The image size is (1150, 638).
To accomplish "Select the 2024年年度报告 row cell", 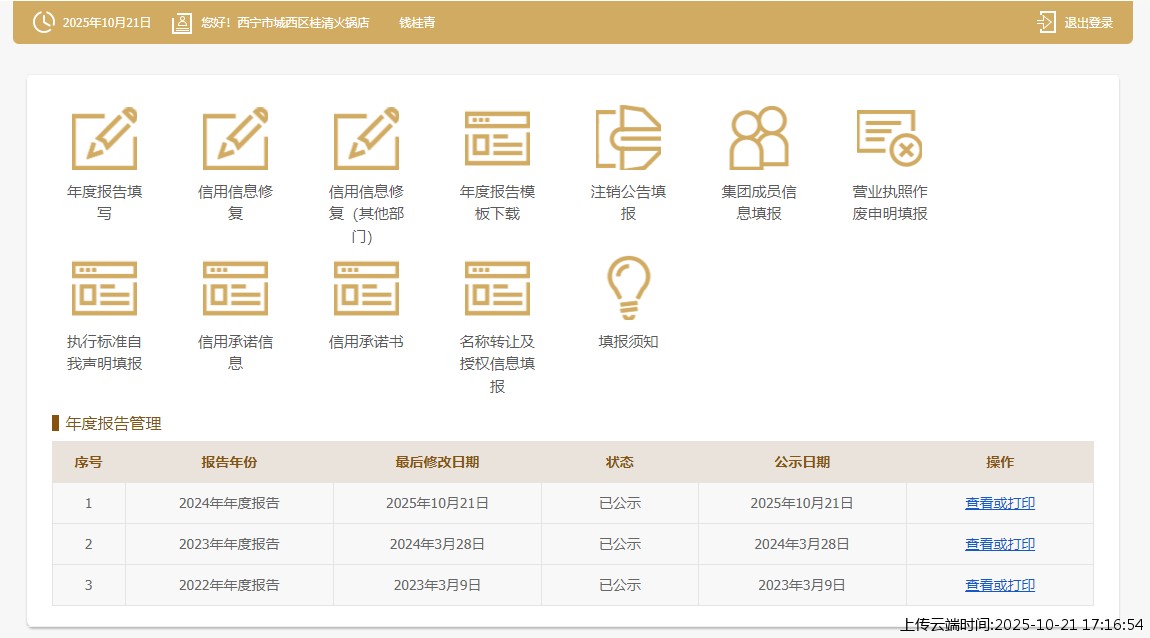I will 229,504.
